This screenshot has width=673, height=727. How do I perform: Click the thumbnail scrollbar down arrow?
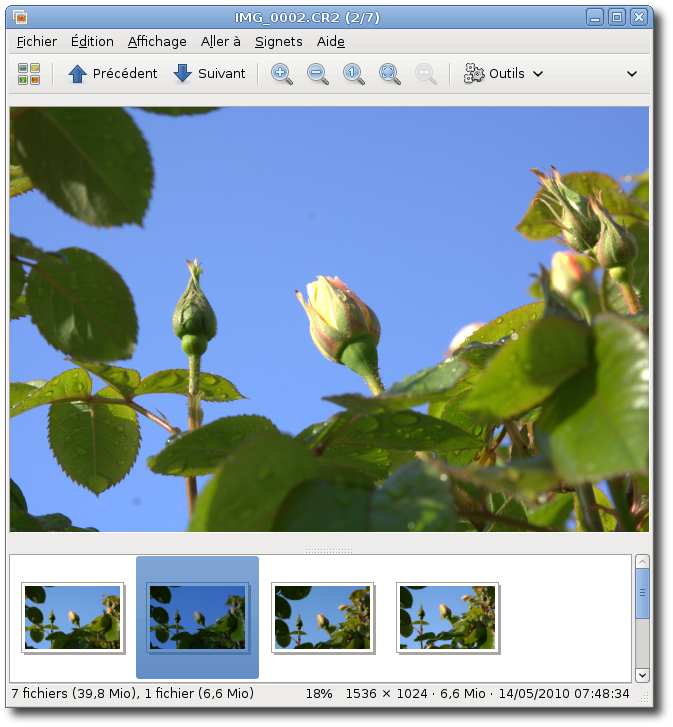click(642, 675)
